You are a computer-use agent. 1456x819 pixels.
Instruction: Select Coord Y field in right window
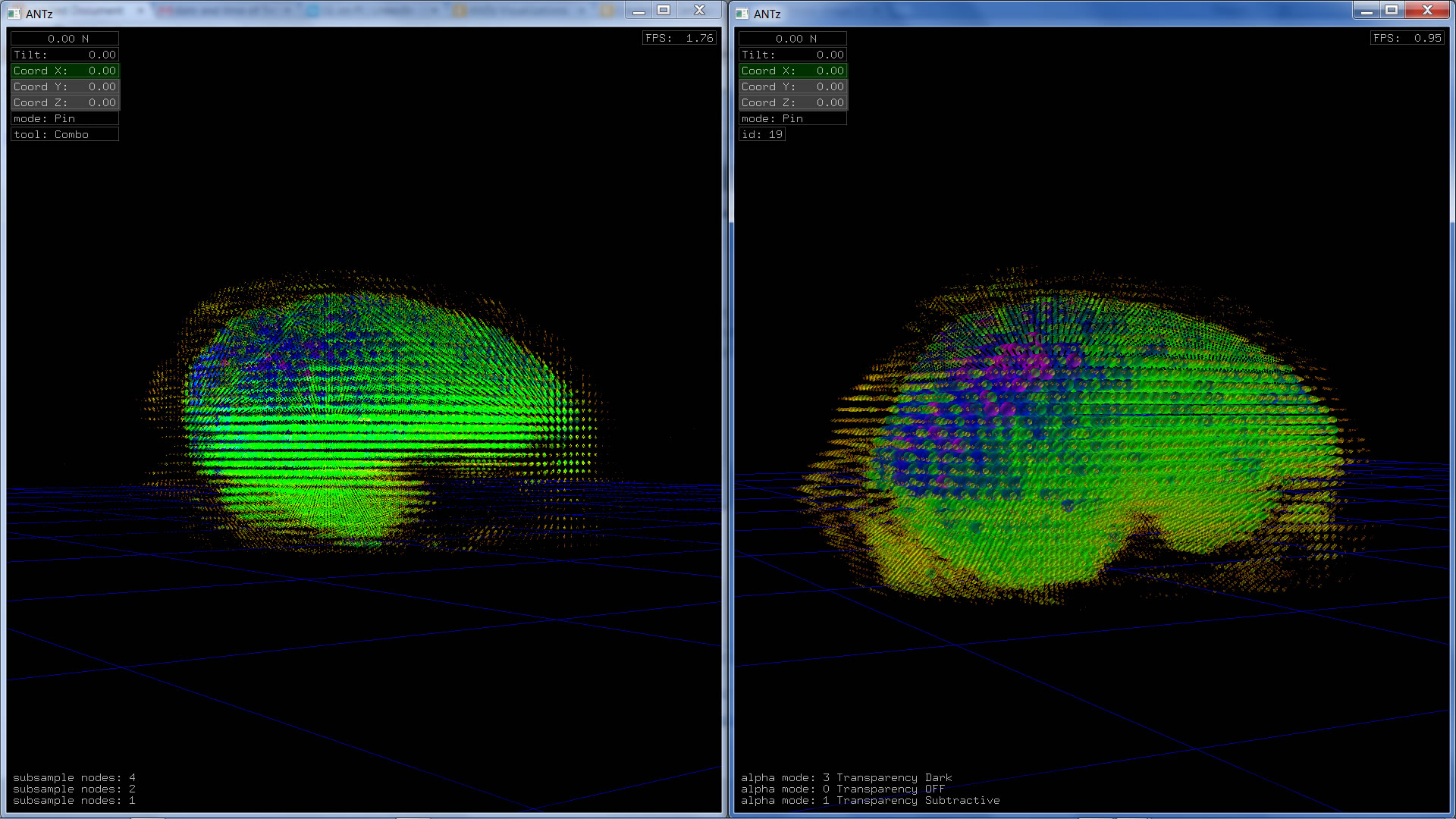click(792, 86)
